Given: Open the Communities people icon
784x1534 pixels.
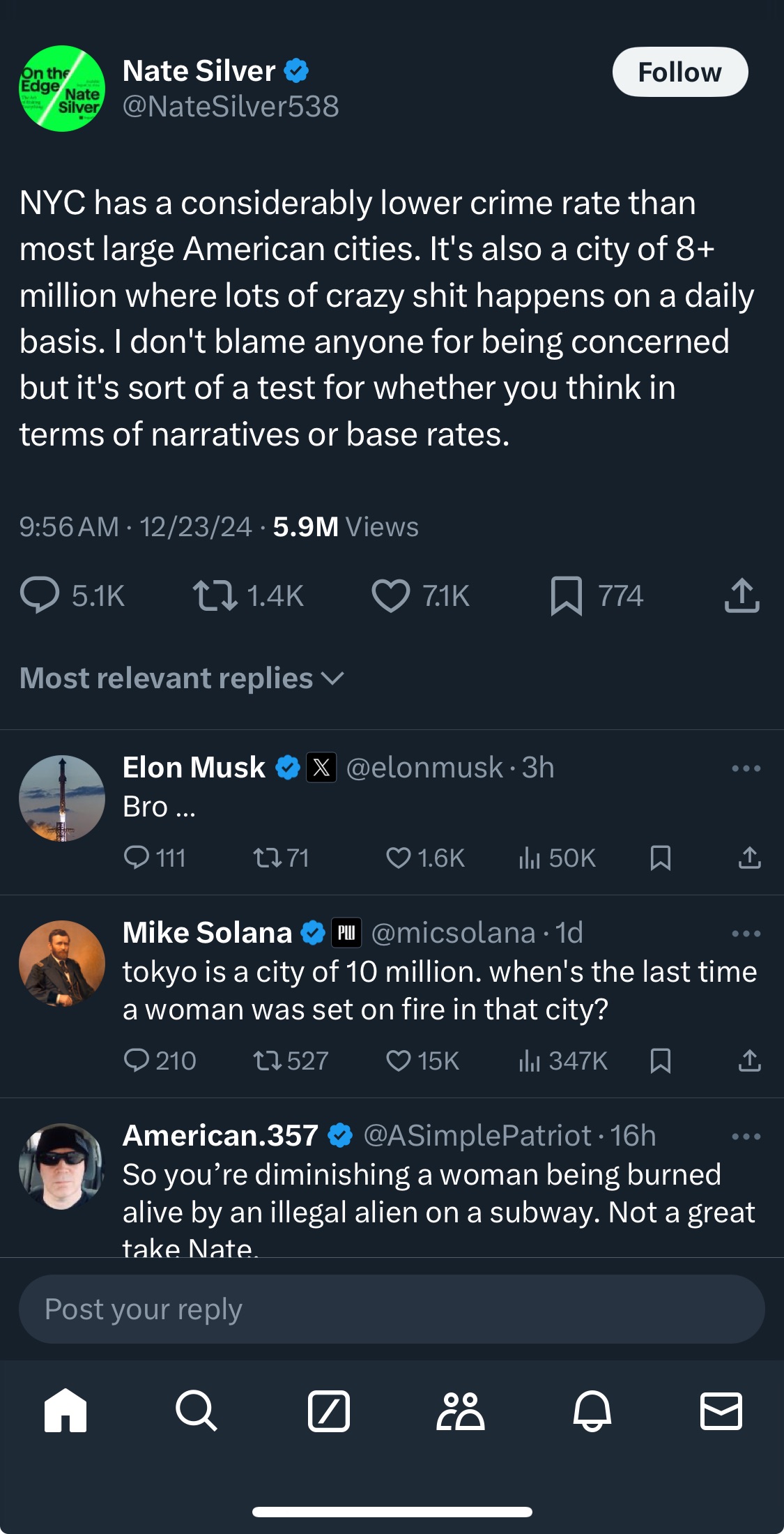Looking at the screenshot, I should point(460,1410).
